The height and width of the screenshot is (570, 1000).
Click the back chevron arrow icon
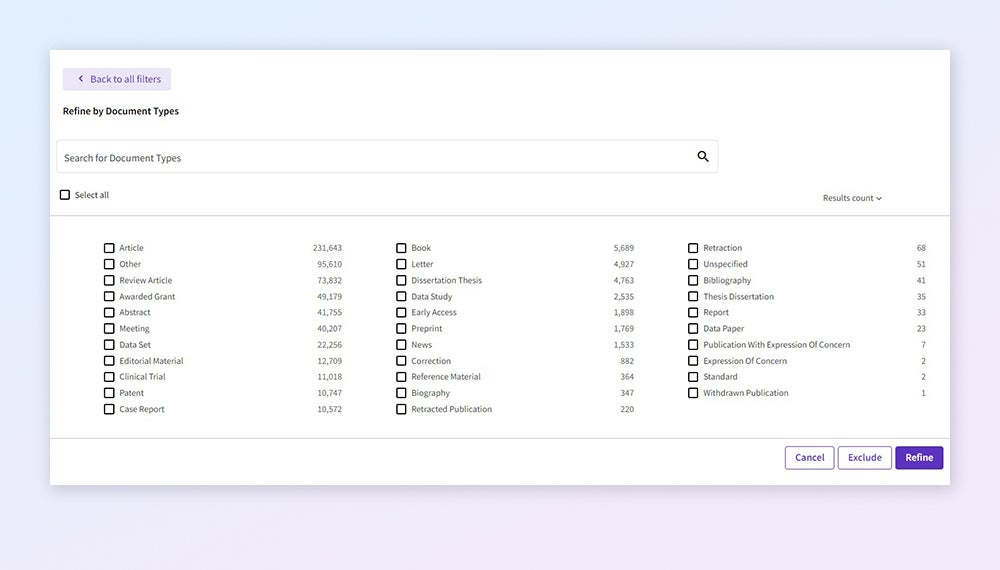coord(80,79)
